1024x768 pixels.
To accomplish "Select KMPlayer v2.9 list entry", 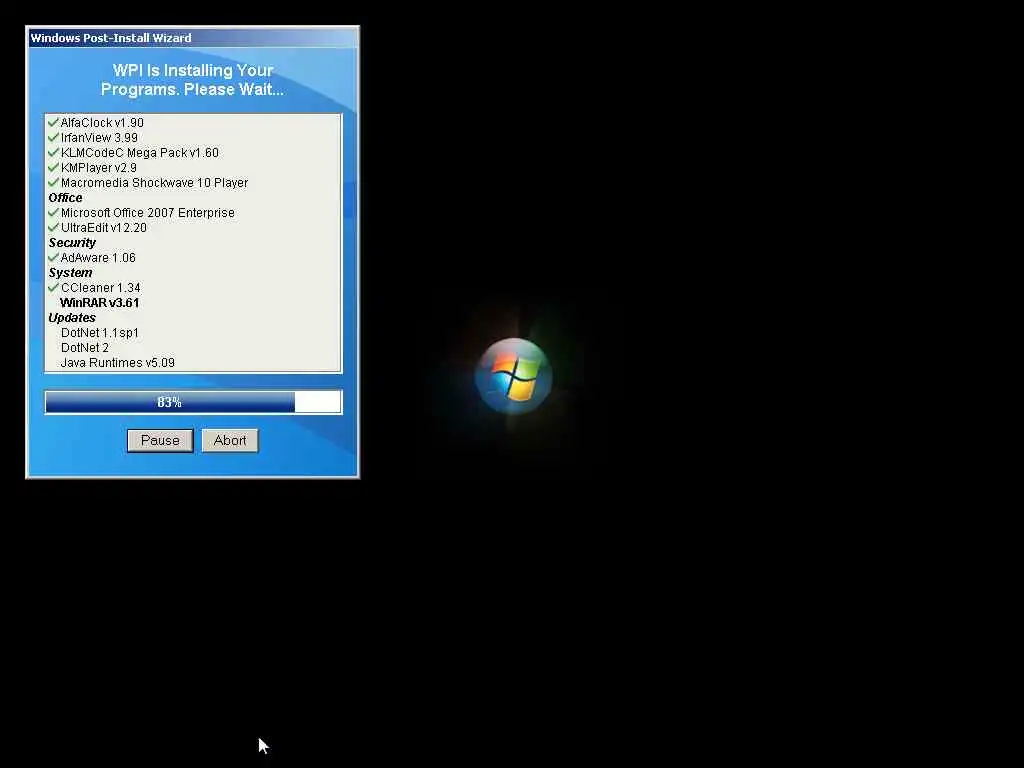I will point(99,168).
